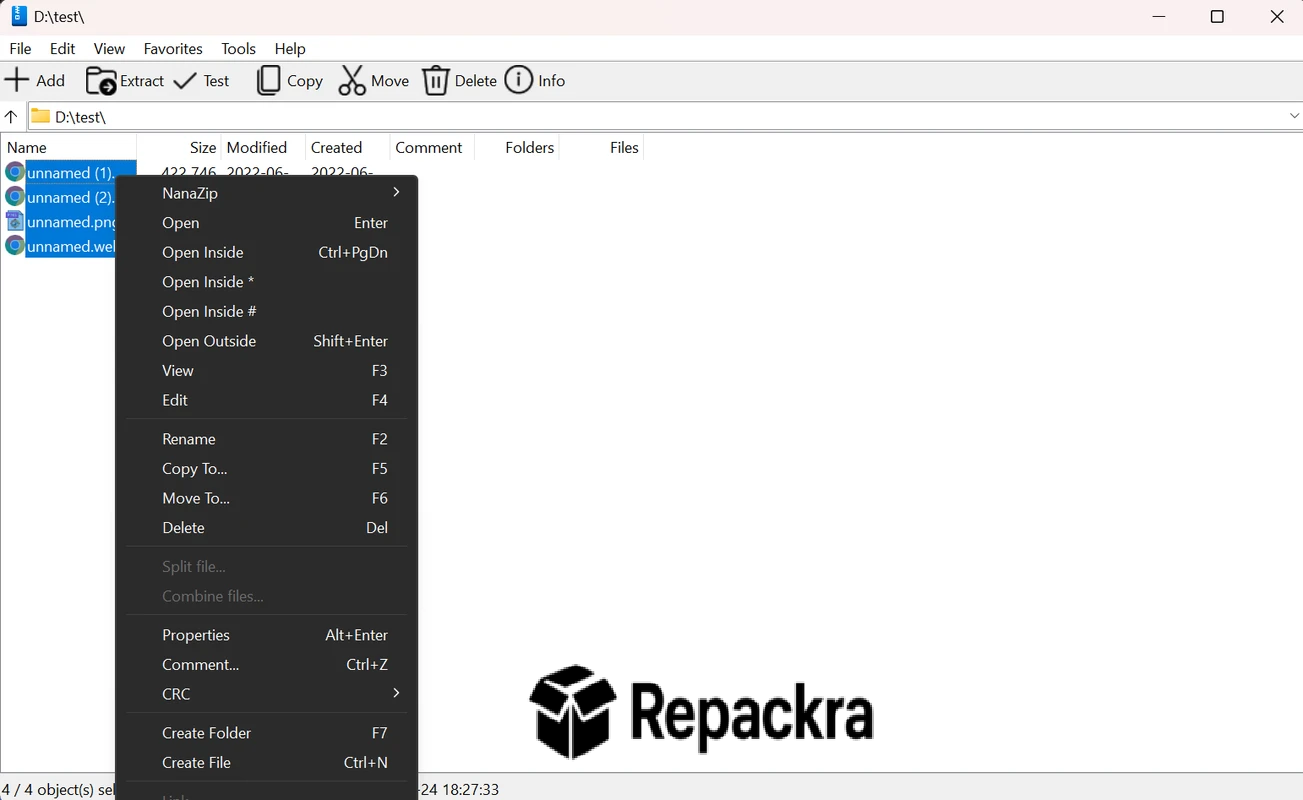Image resolution: width=1303 pixels, height=800 pixels.
Task: Click the D:\test\ address path field
Action: pyautogui.click(x=665, y=116)
